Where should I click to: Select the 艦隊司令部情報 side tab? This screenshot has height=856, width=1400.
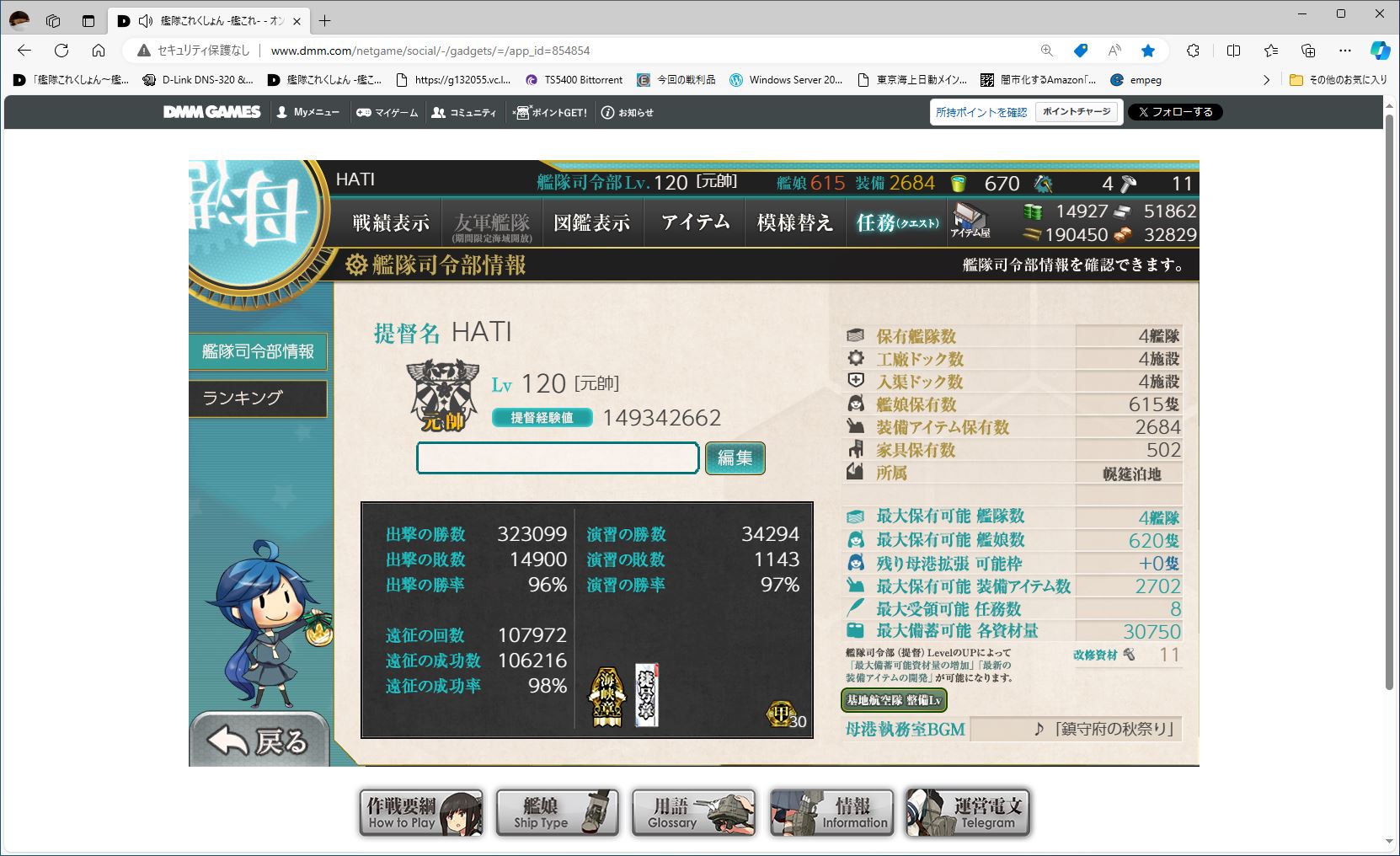click(258, 352)
